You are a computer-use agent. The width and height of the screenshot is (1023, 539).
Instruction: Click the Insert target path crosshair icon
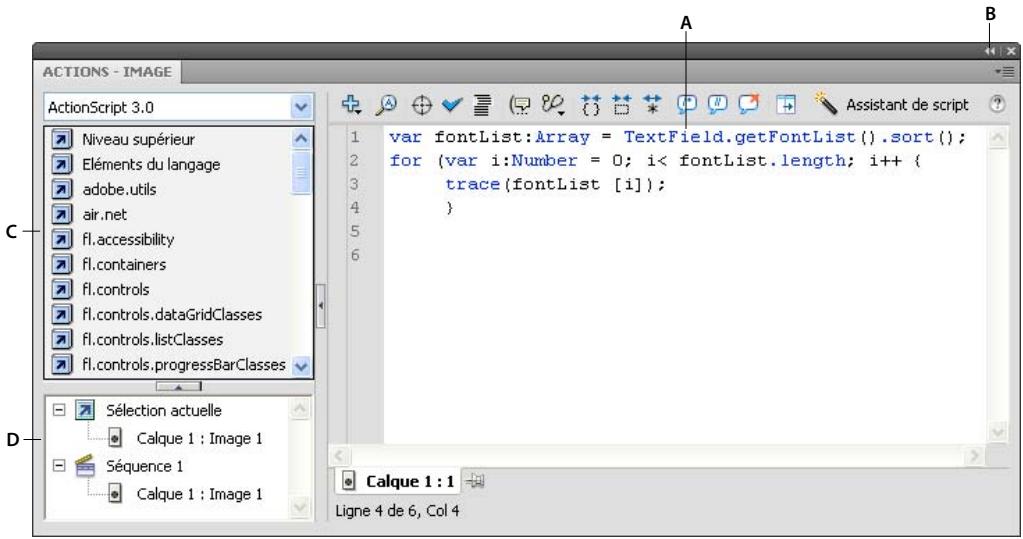coord(421,105)
